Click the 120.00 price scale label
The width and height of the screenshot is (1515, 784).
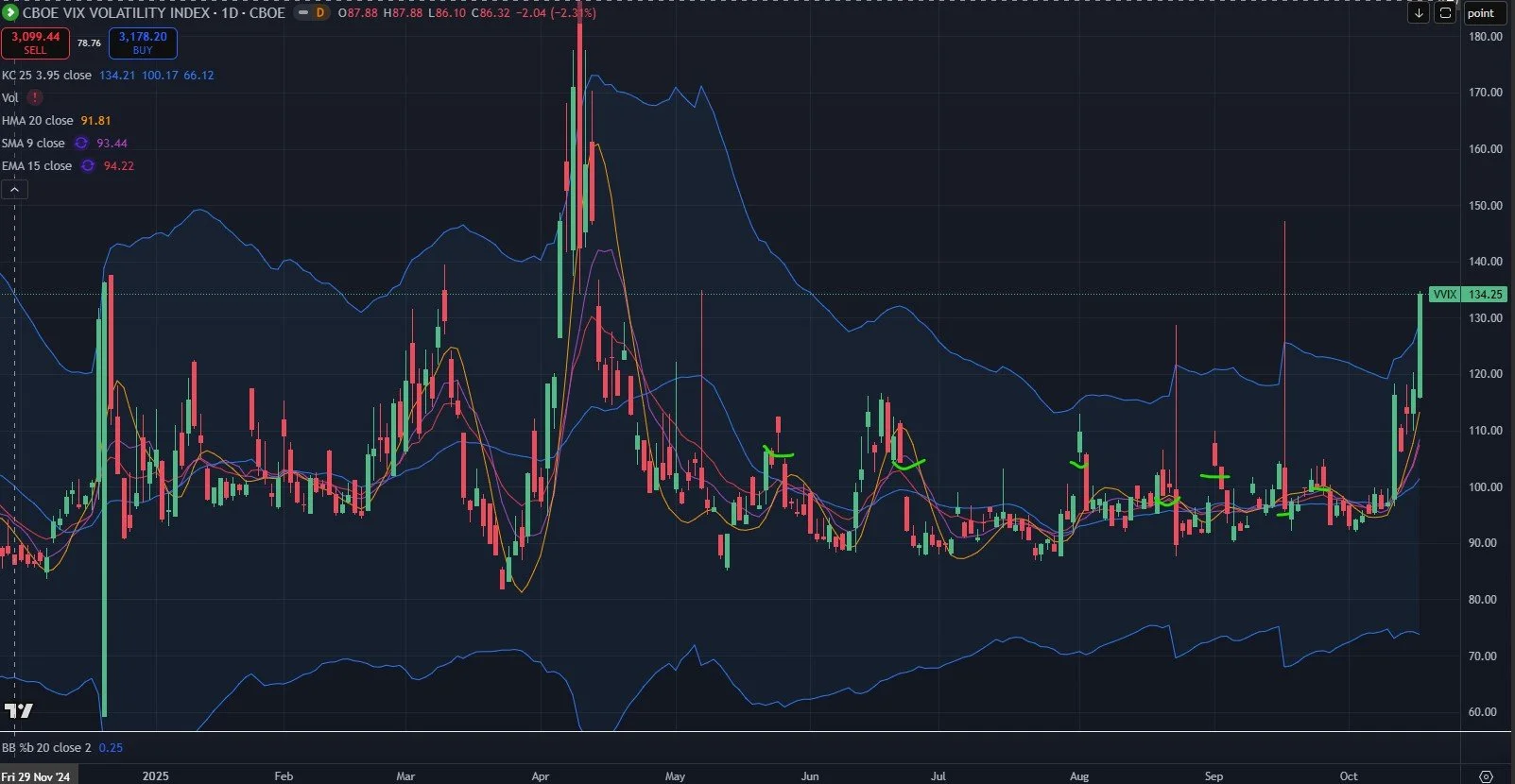coord(1486,374)
